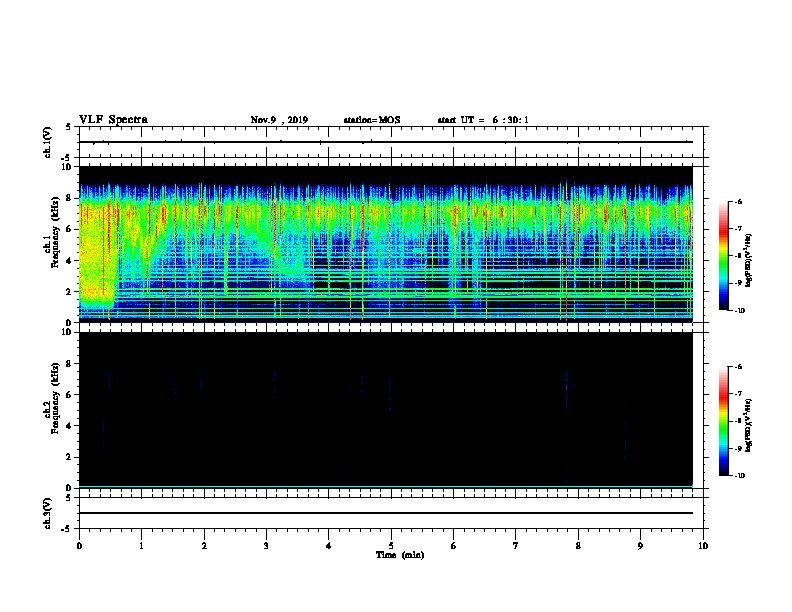Click the ch.2 color bar log(PSD) units label

pos(749,425)
